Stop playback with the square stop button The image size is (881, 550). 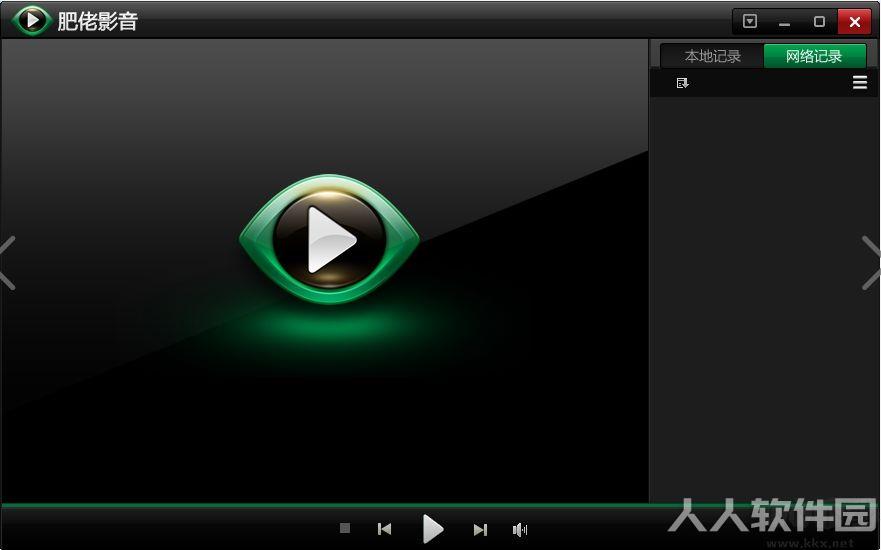pos(345,528)
